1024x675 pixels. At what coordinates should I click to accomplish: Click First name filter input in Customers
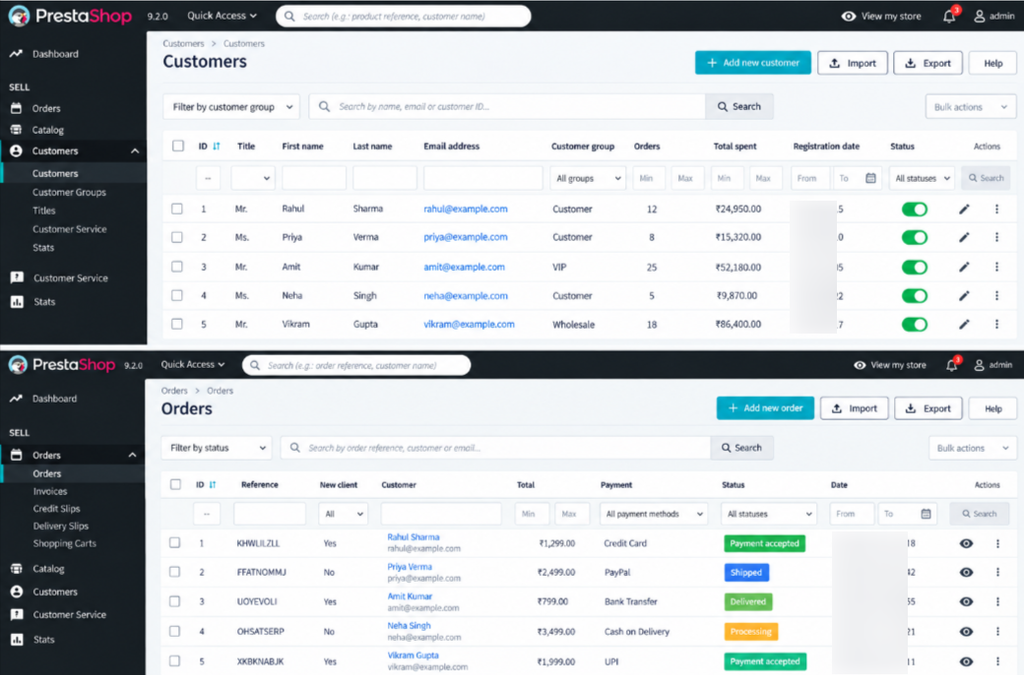coord(314,178)
